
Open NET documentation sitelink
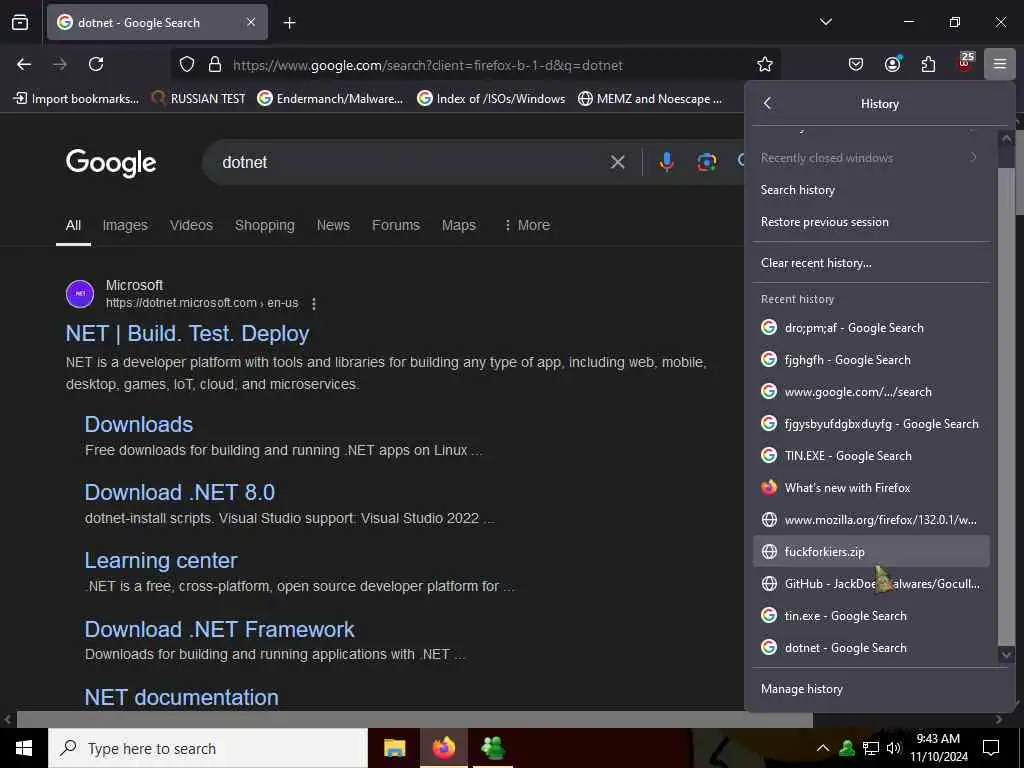[182, 697]
